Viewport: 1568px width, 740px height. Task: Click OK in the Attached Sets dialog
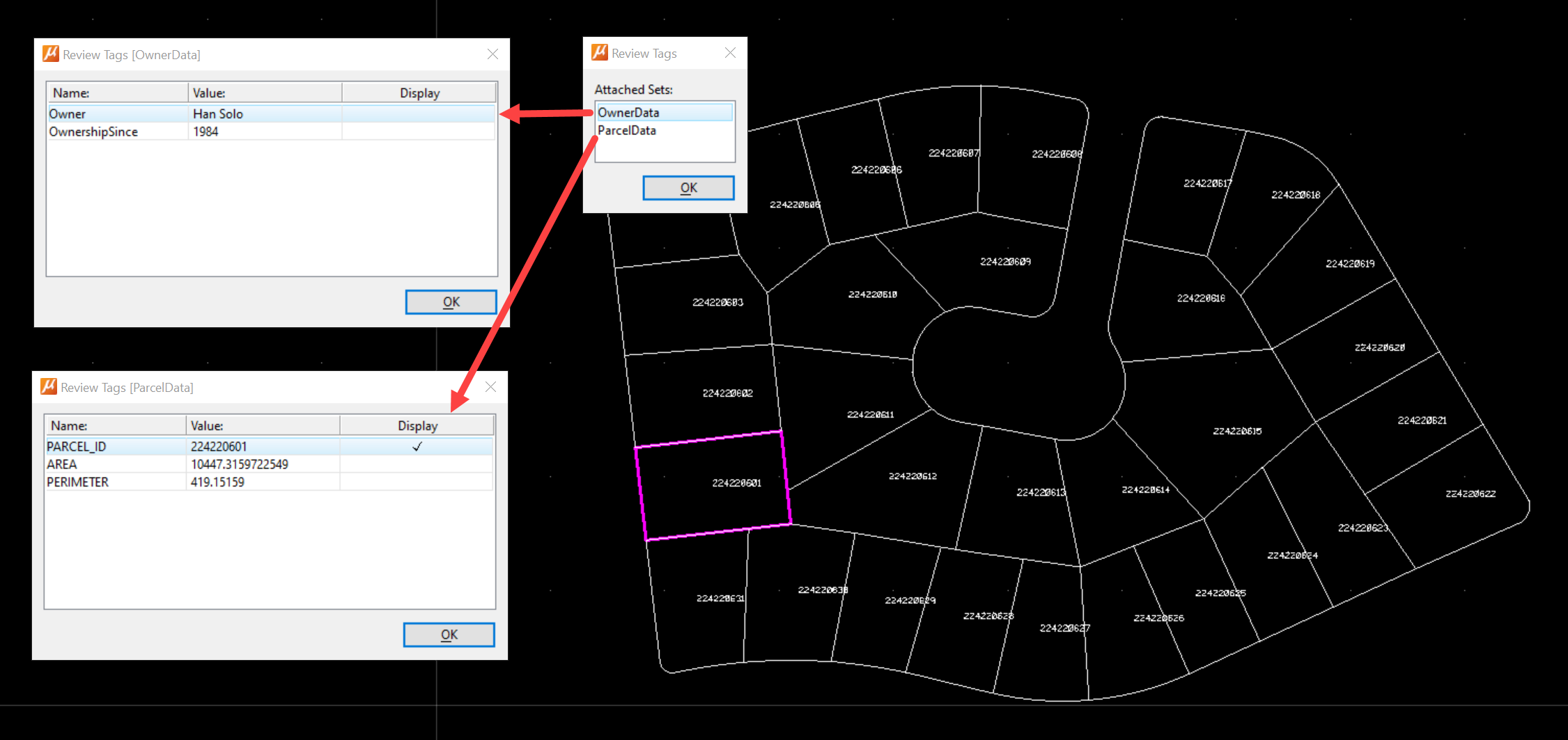[x=688, y=187]
